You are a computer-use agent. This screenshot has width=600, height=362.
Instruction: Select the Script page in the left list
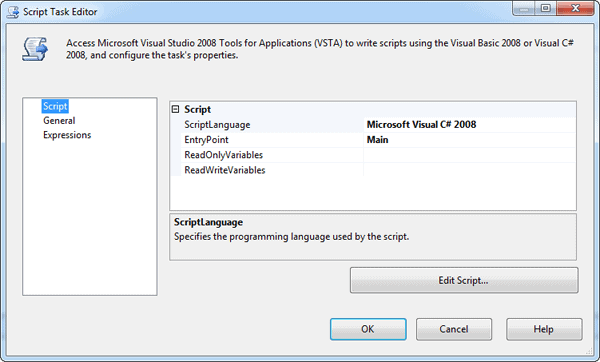coord(55,106)
